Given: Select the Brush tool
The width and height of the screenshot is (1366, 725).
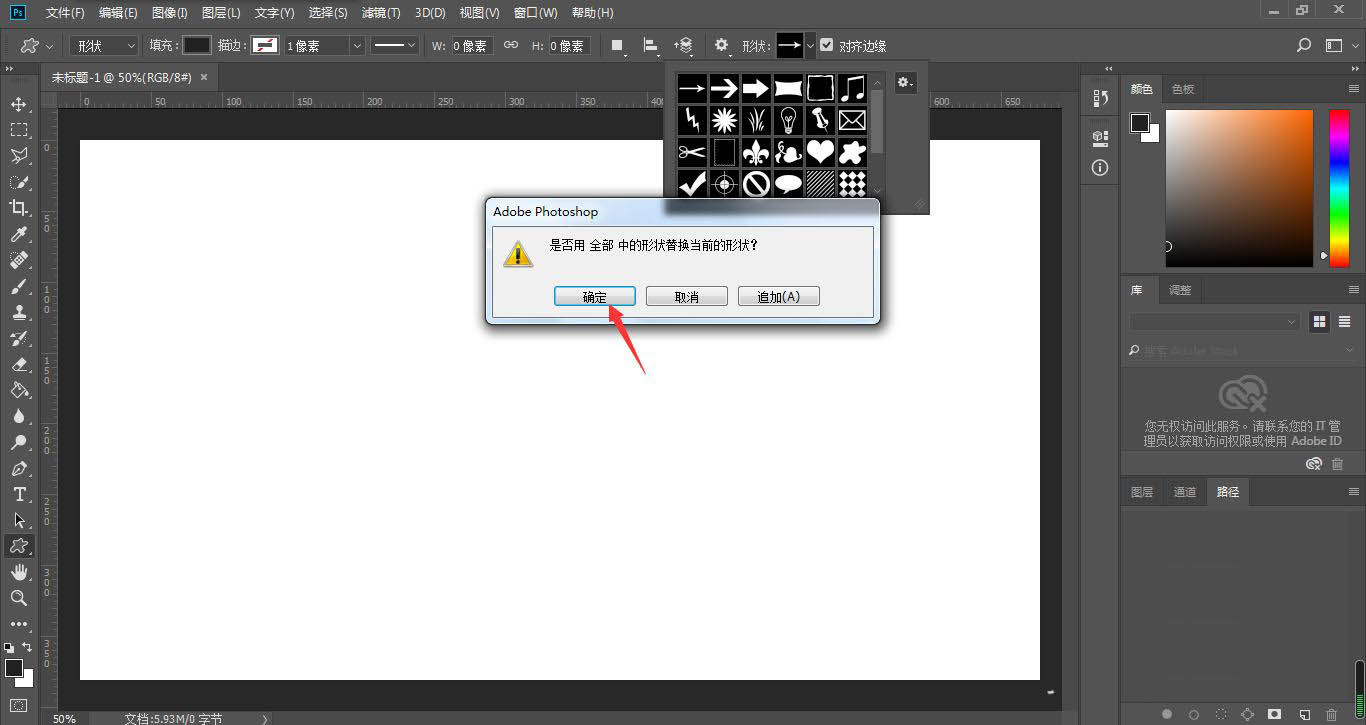Looking at the screenshot, I should (20, 285).
